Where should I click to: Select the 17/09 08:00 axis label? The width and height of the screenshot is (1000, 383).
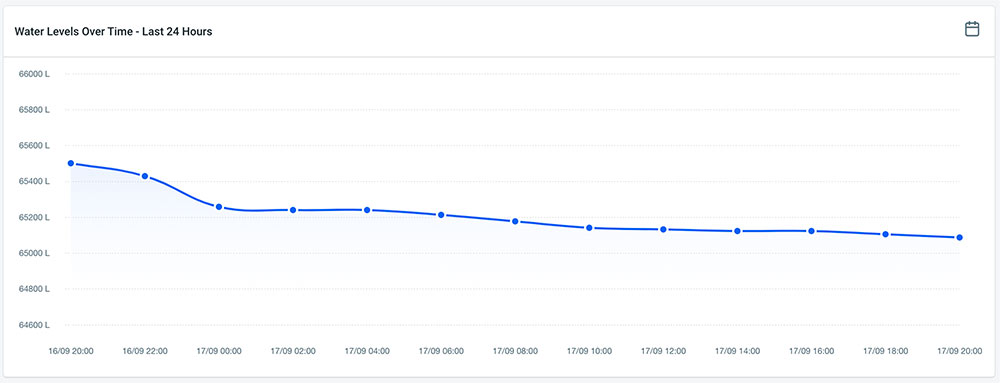pyautogui.click(x=515, y=351)
